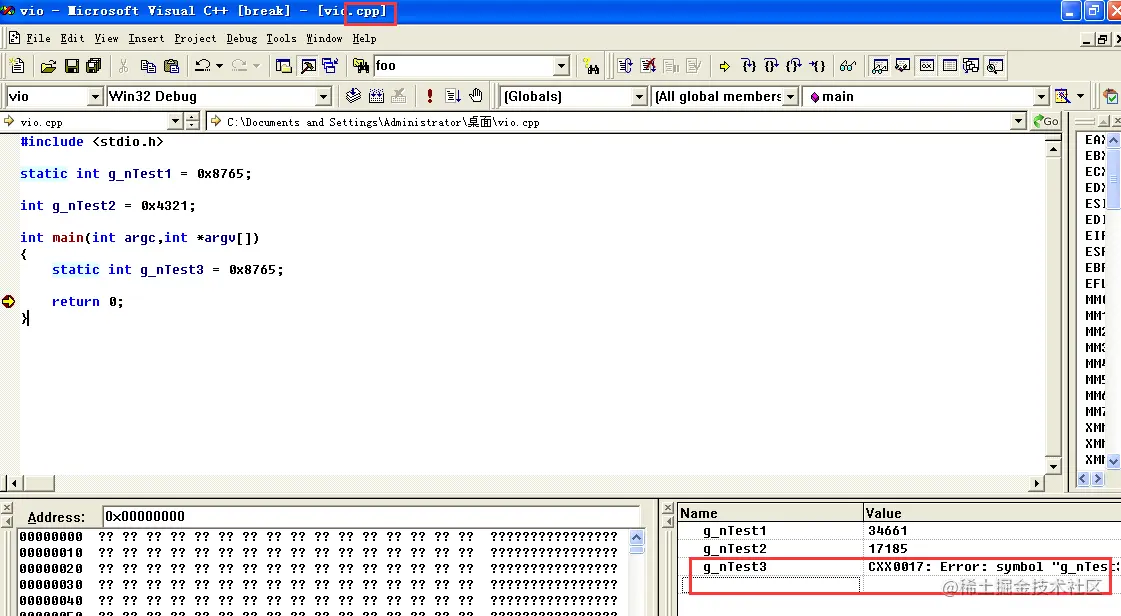The image size is (1121, 616).
Task: Stop debugging
Action: point(648,66)
